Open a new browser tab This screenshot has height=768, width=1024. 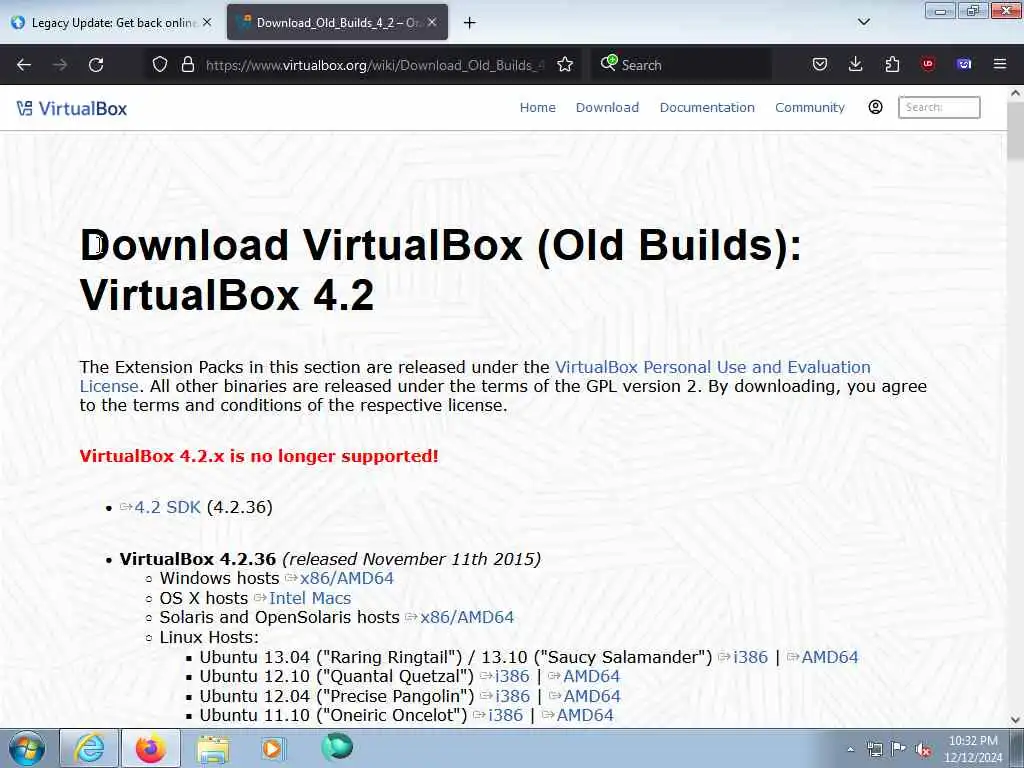[470, 23]
